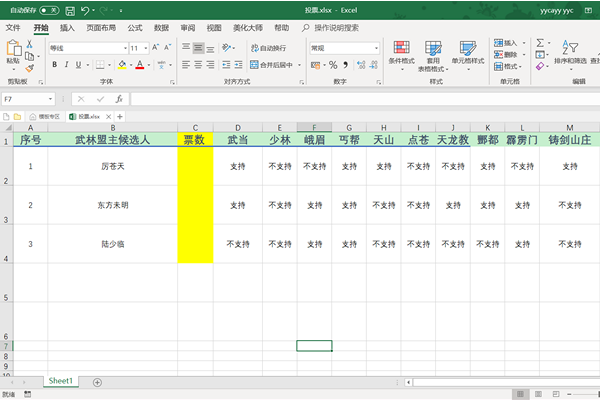This screenshot has height=400, width=600.
Task: Select the Format Painter brush icon
Action: (30, 68)
